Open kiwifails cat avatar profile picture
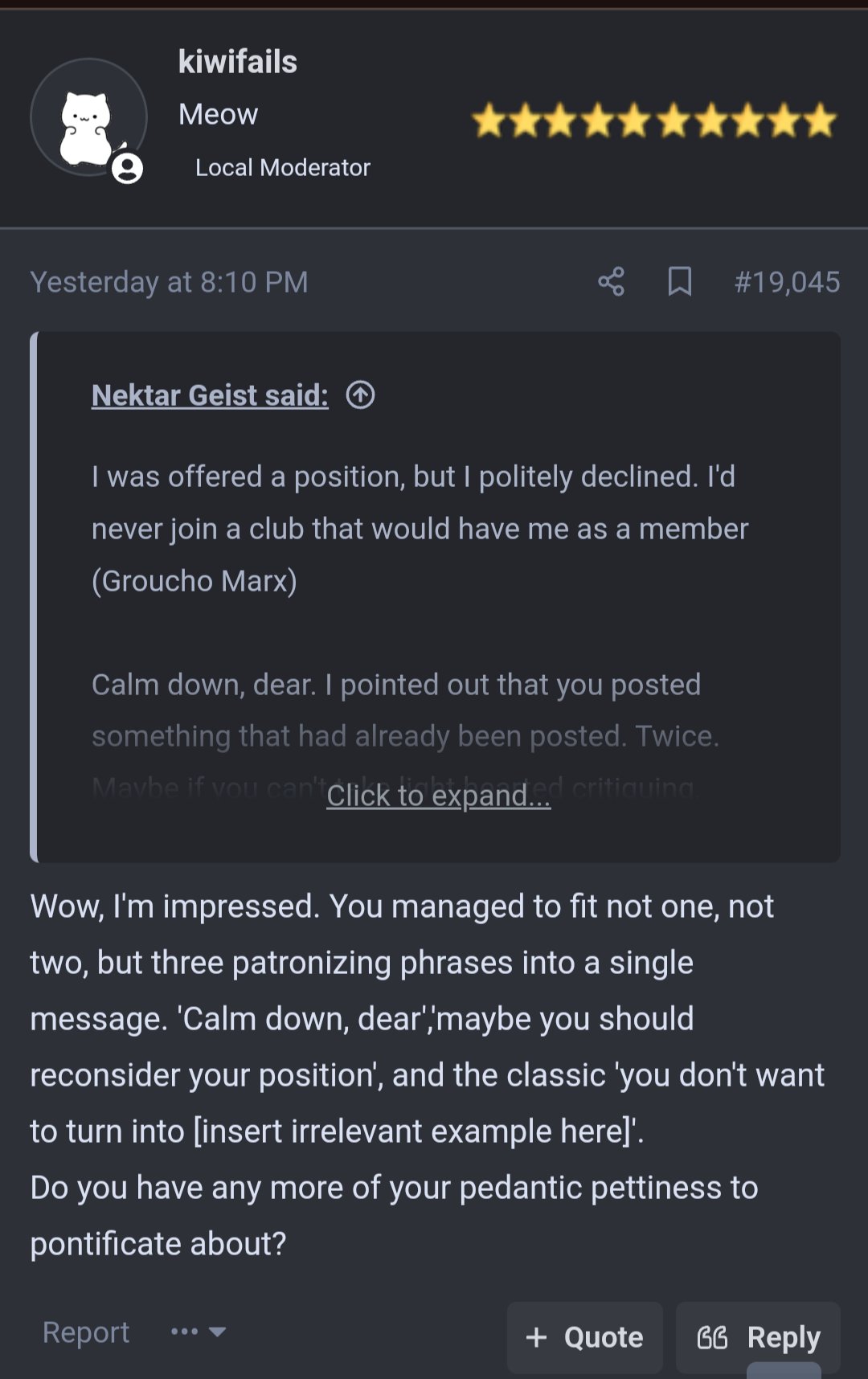This screenshot has height=1379, width=868. tap(88, 117)
